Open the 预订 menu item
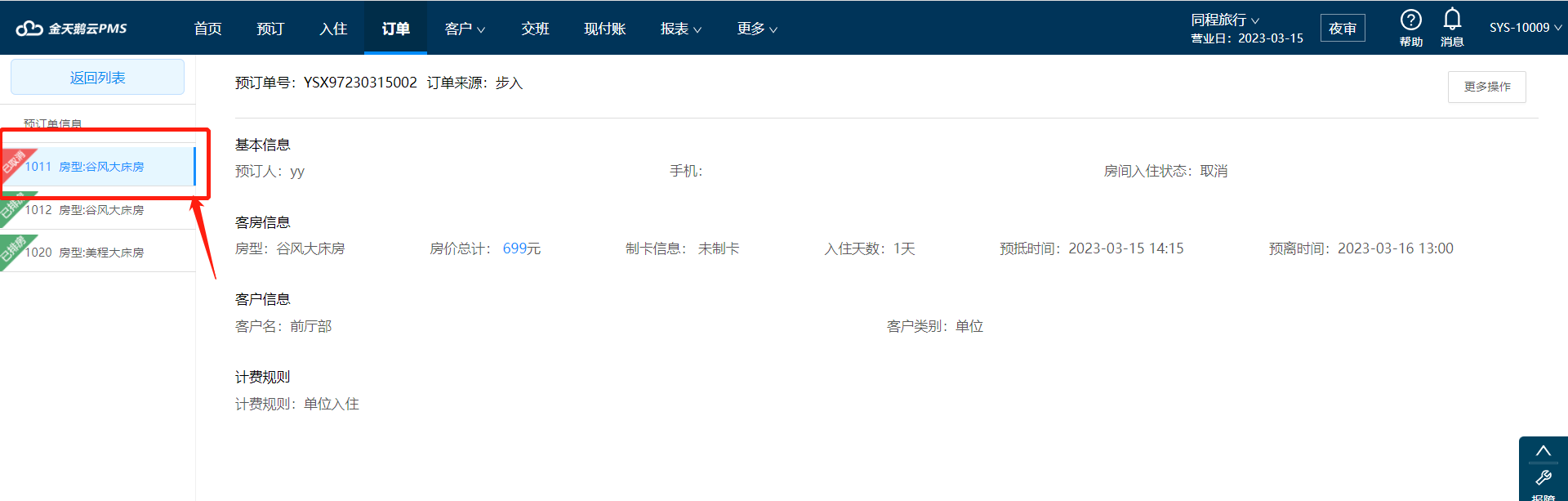1568x501 pixels. coord(270,29)
